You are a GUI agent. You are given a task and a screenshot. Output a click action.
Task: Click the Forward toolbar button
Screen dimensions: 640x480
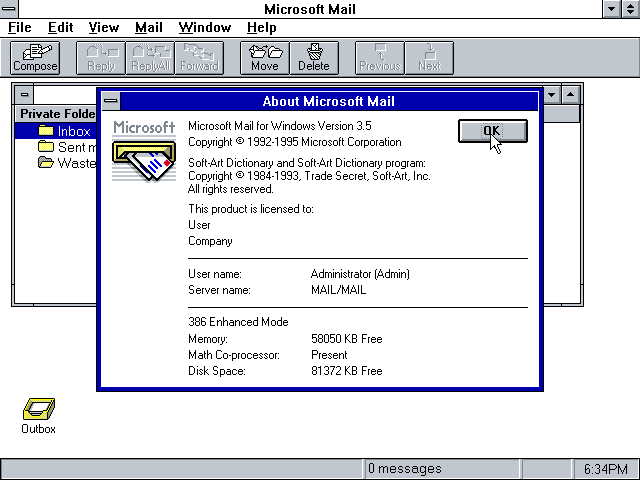coord(199,58)
